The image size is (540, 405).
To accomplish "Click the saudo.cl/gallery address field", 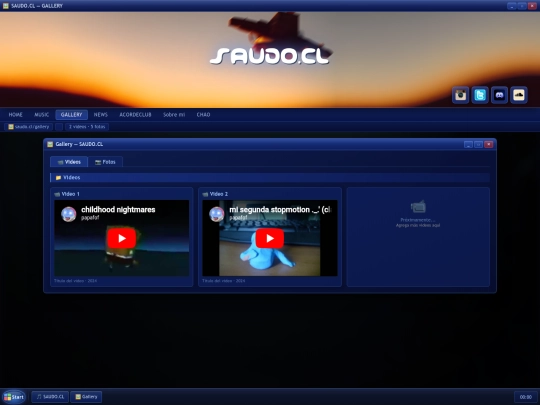I will (29, 127).
